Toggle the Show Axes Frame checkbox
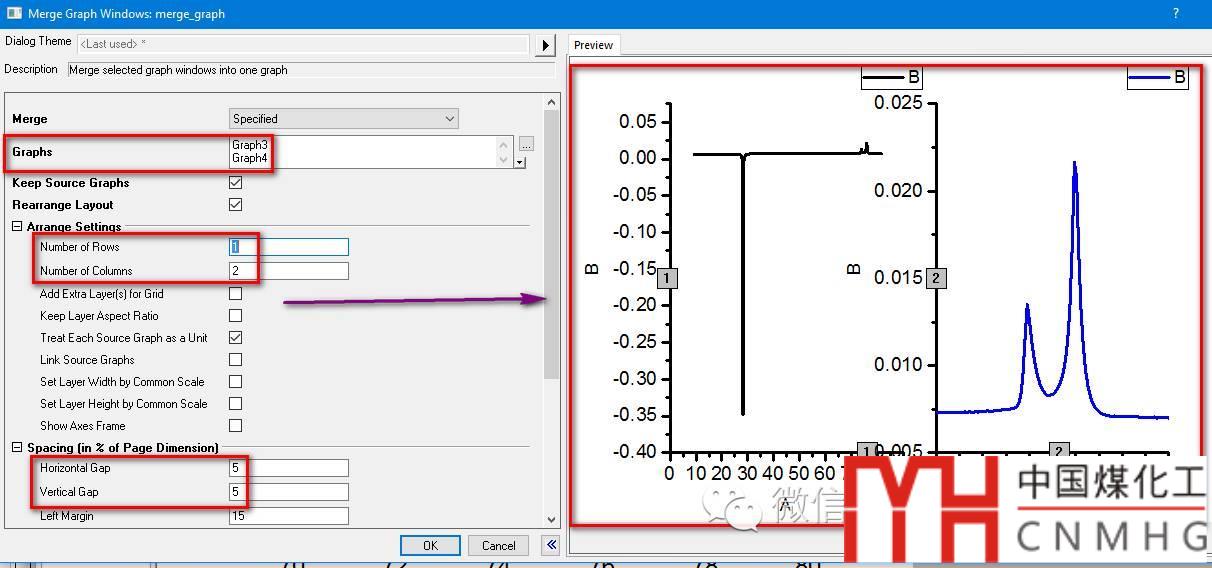Screen dimensions: 1212x568 pyautogui.click(x=235, y=426)
